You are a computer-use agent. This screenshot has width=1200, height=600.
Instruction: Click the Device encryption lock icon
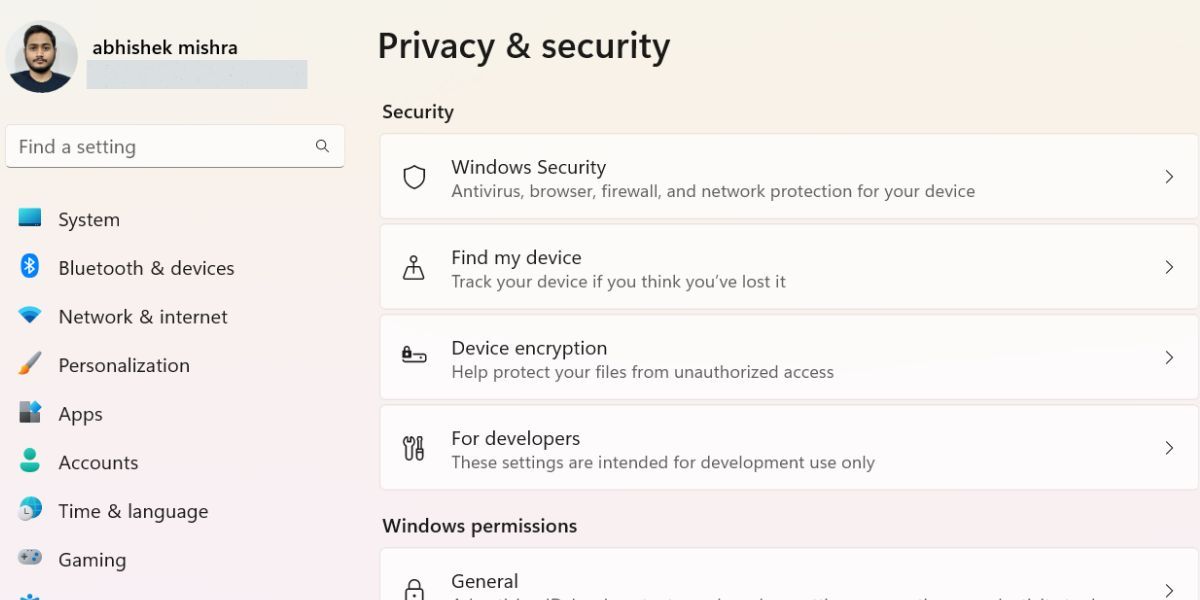(x=414, y=357)
